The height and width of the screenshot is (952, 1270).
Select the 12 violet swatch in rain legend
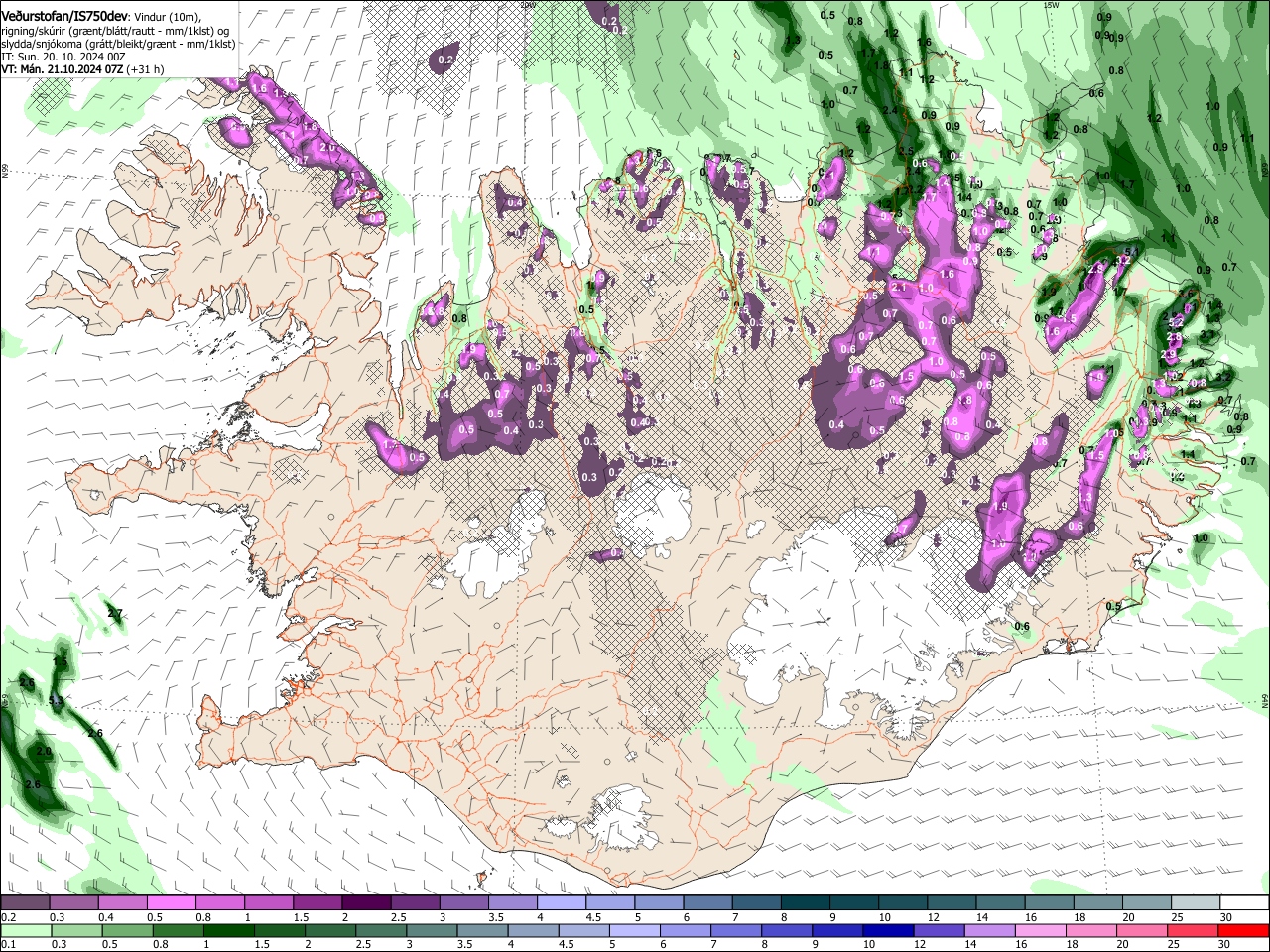click(x=940, y=930)
